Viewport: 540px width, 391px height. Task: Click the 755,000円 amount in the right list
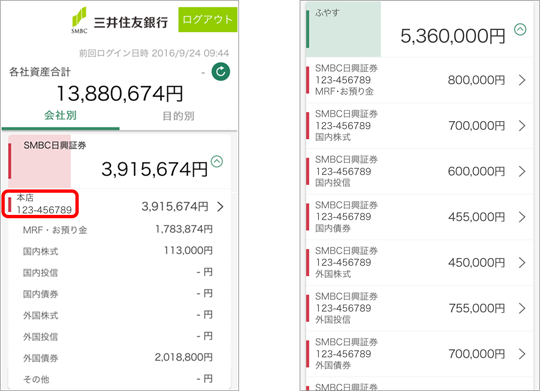click(x=476, y=308)
